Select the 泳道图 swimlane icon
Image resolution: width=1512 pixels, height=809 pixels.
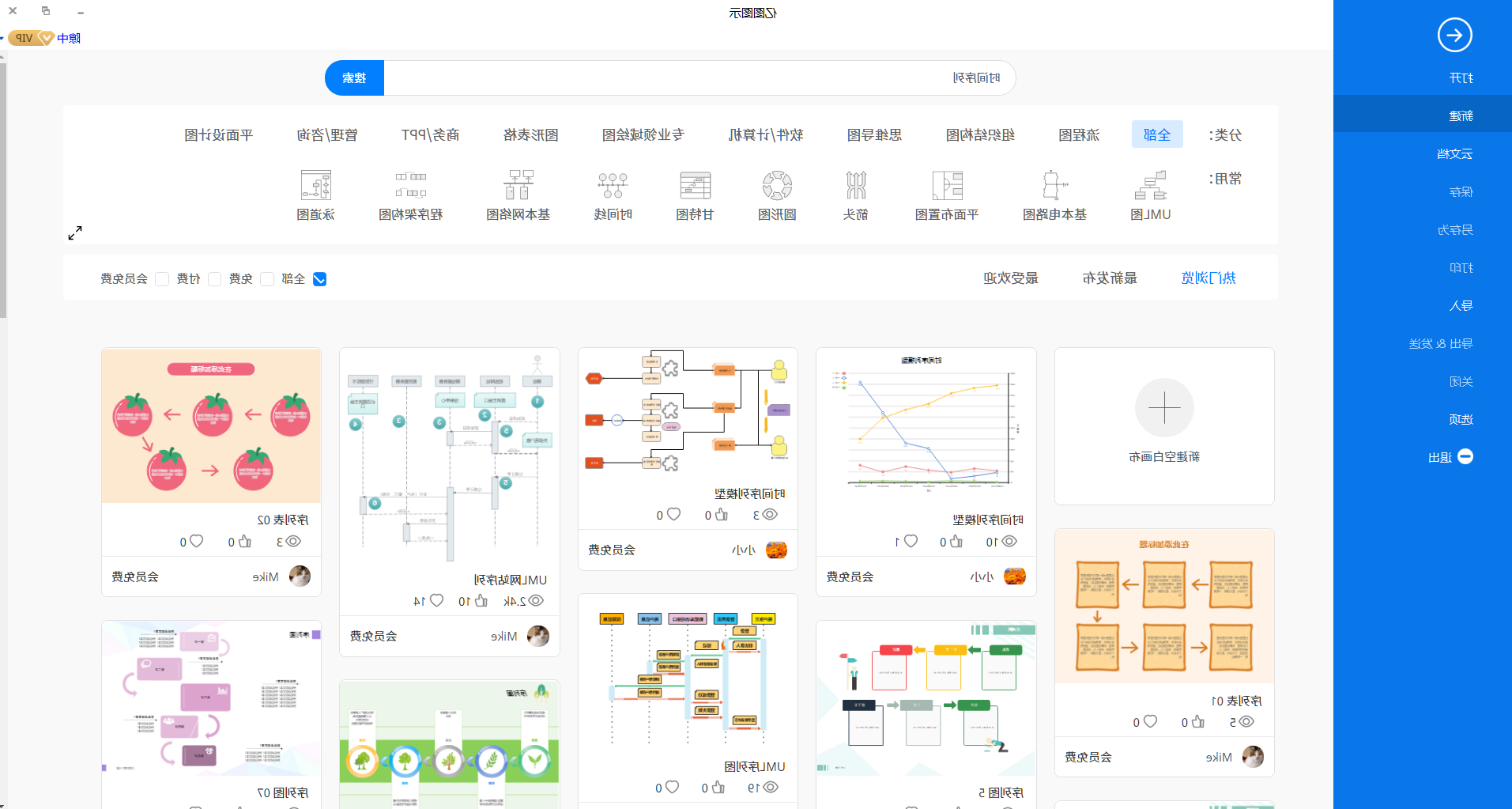pyautogui.click(x=316, y=185)
